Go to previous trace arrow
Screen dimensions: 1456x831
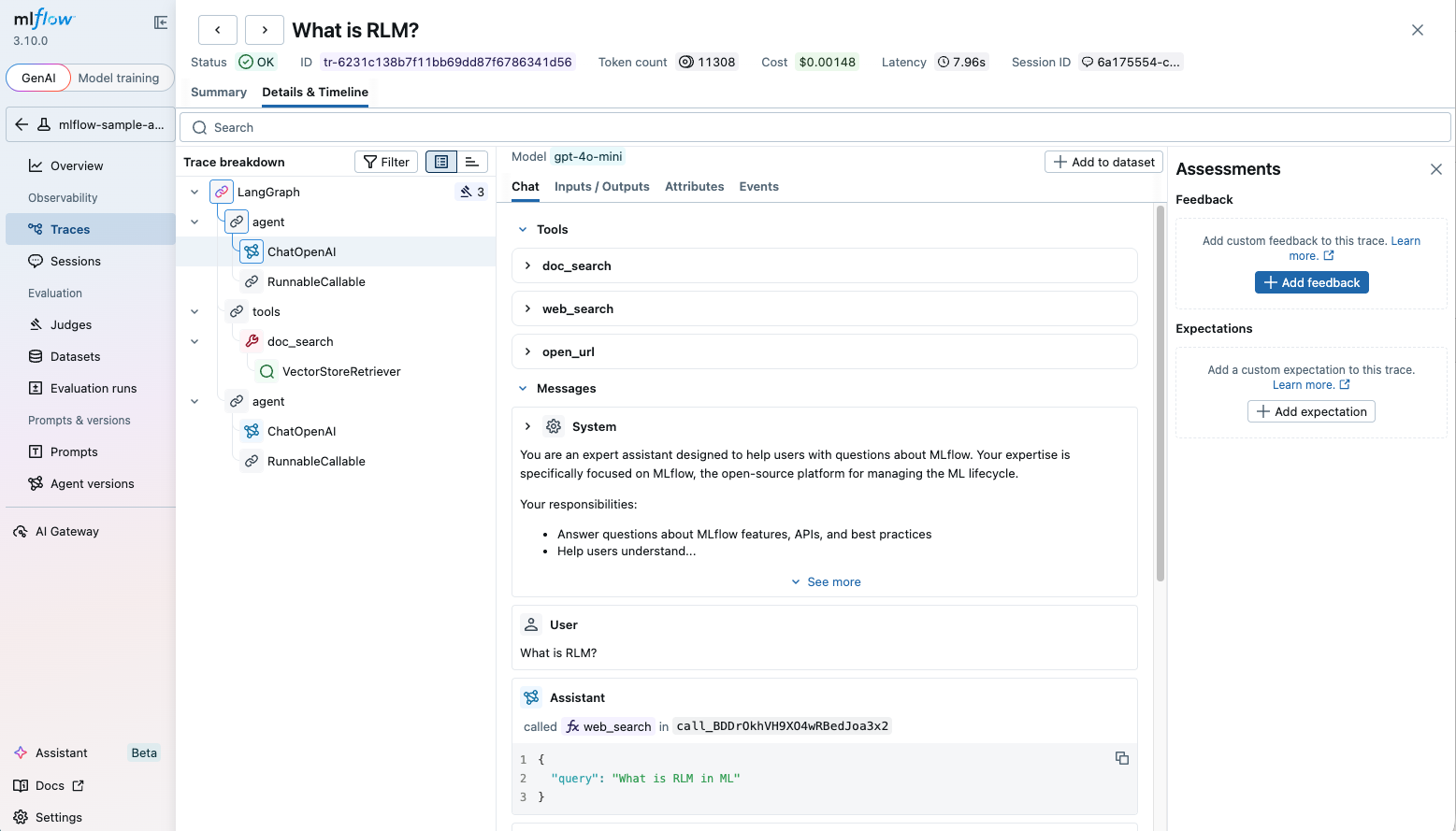pyautogui.click(x=218, y=30)
